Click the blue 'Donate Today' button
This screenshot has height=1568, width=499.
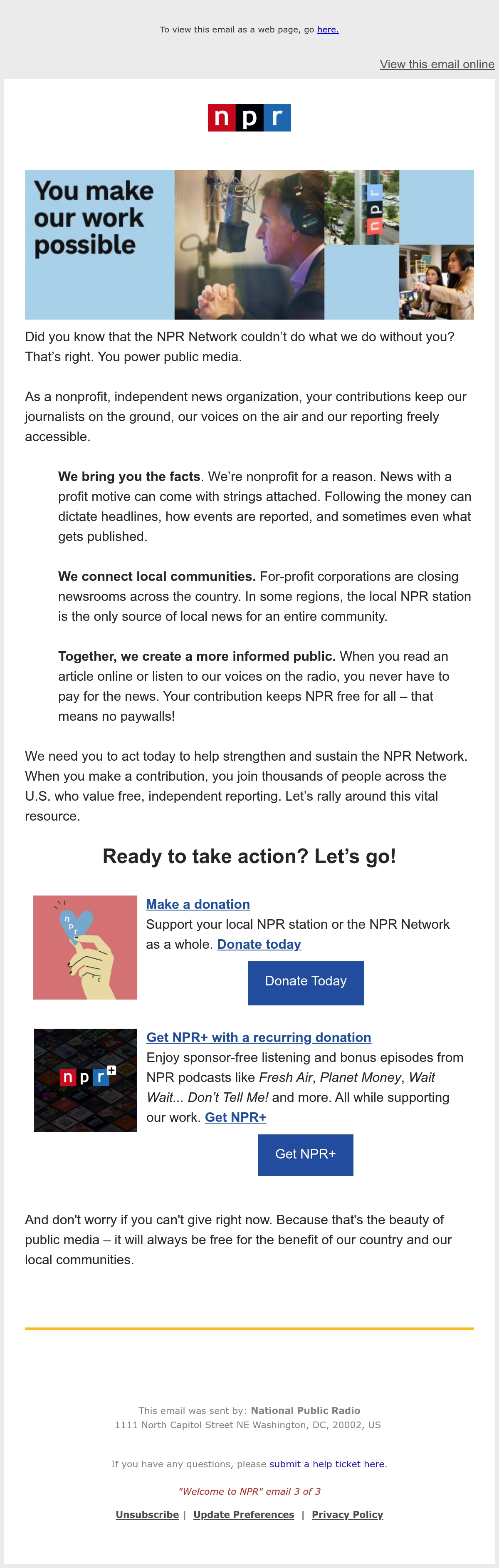click(306, 982)
